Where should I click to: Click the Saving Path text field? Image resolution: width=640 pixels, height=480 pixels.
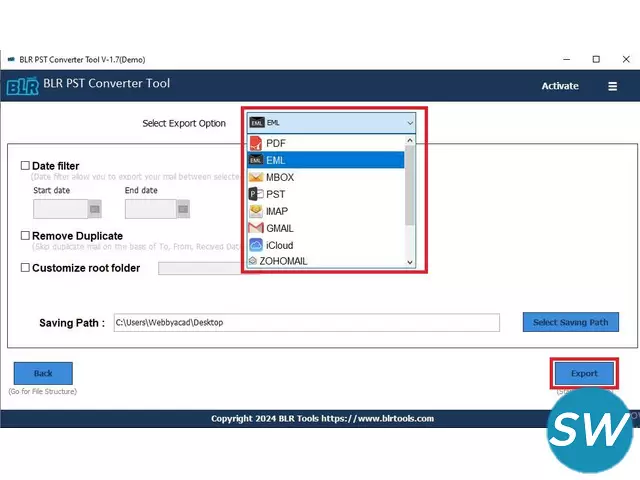[x=305, y=322]
